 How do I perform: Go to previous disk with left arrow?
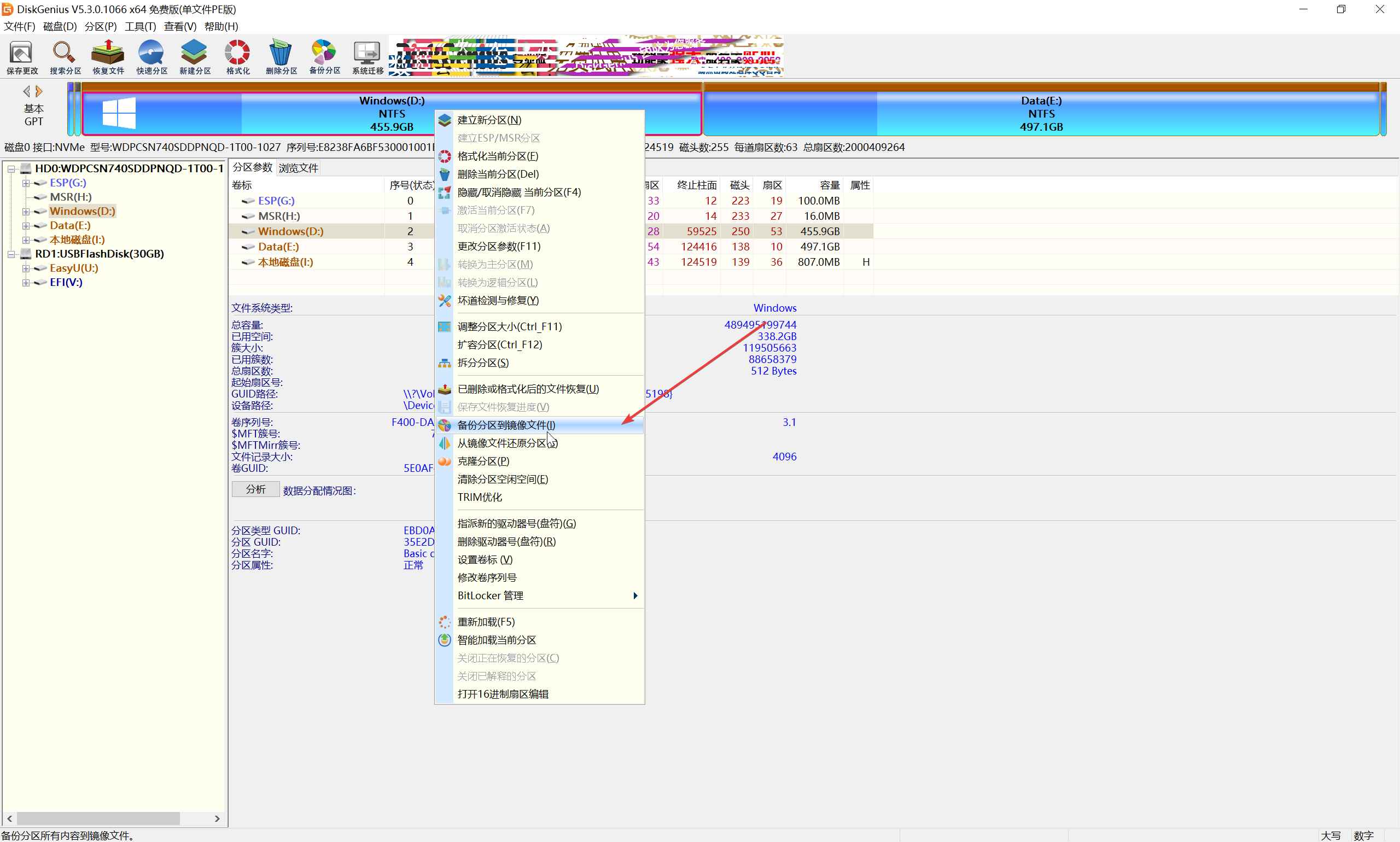(x=26, y=91)
